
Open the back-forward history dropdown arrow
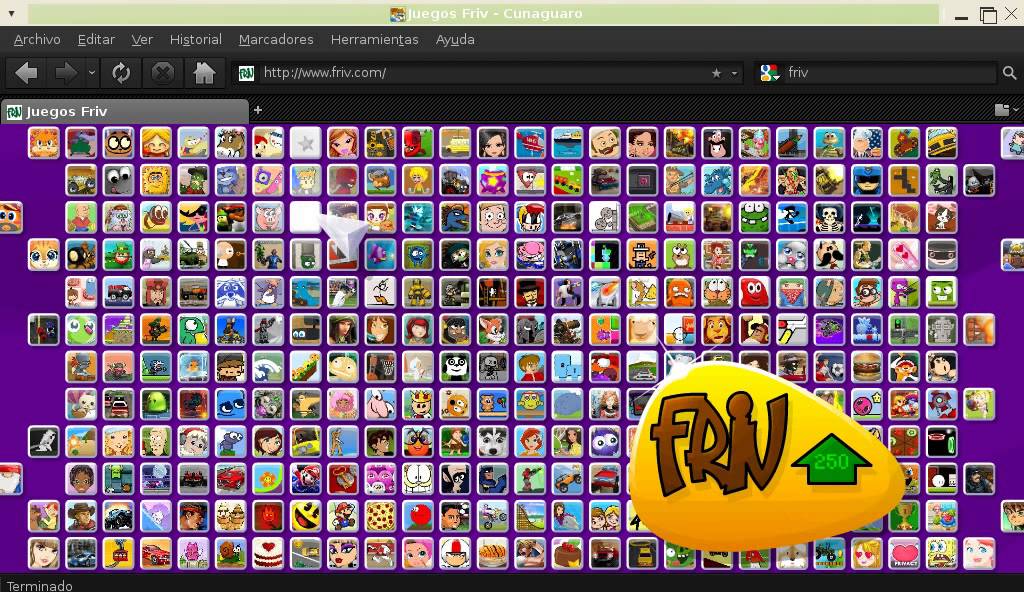(x=92, y=73)
